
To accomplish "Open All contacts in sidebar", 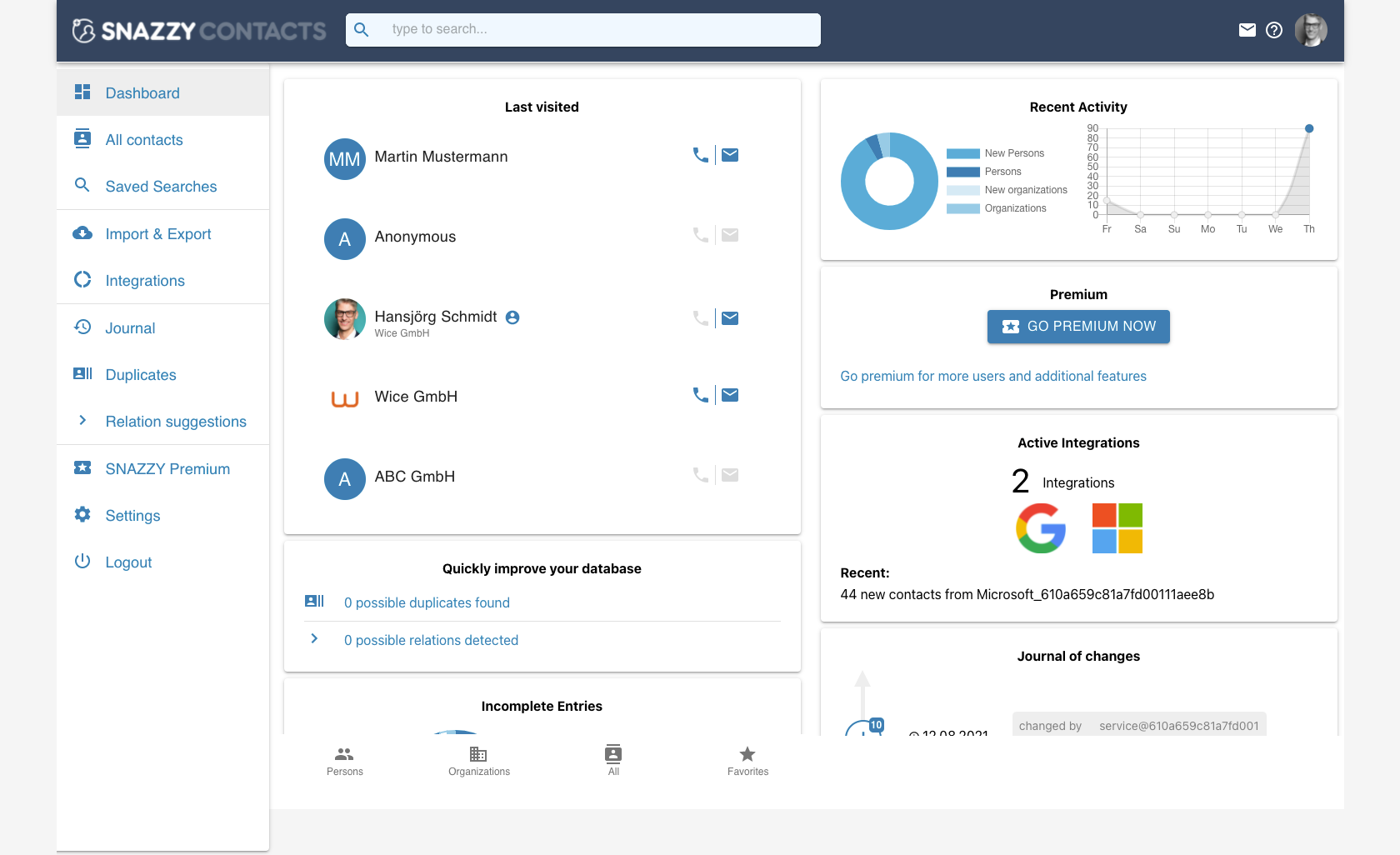I will pyautogui.click(x=162, y=139).
